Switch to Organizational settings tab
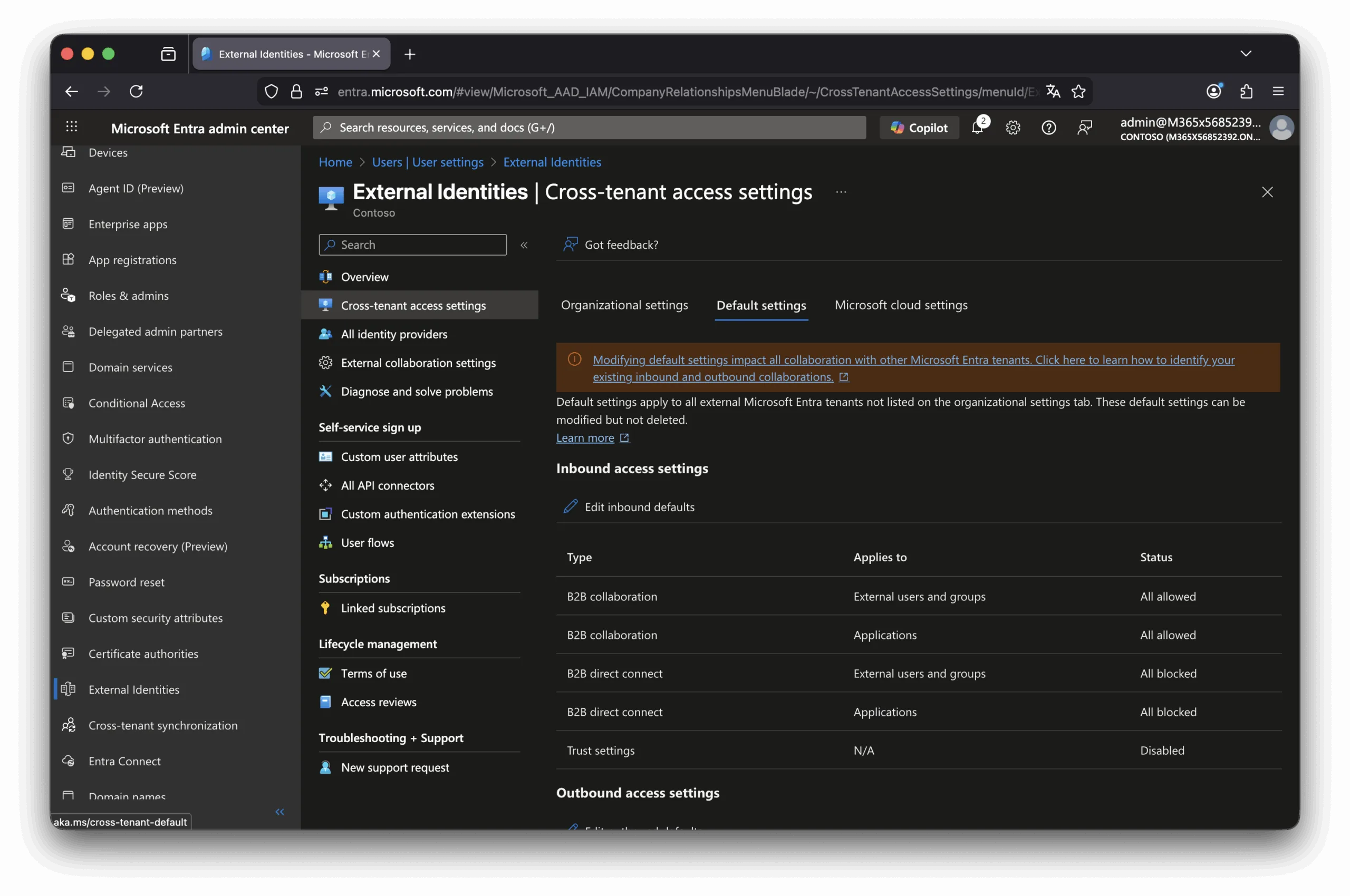The width and height of the screenshot is (1350, 896). pyautogui.click(x=624, y=305)
